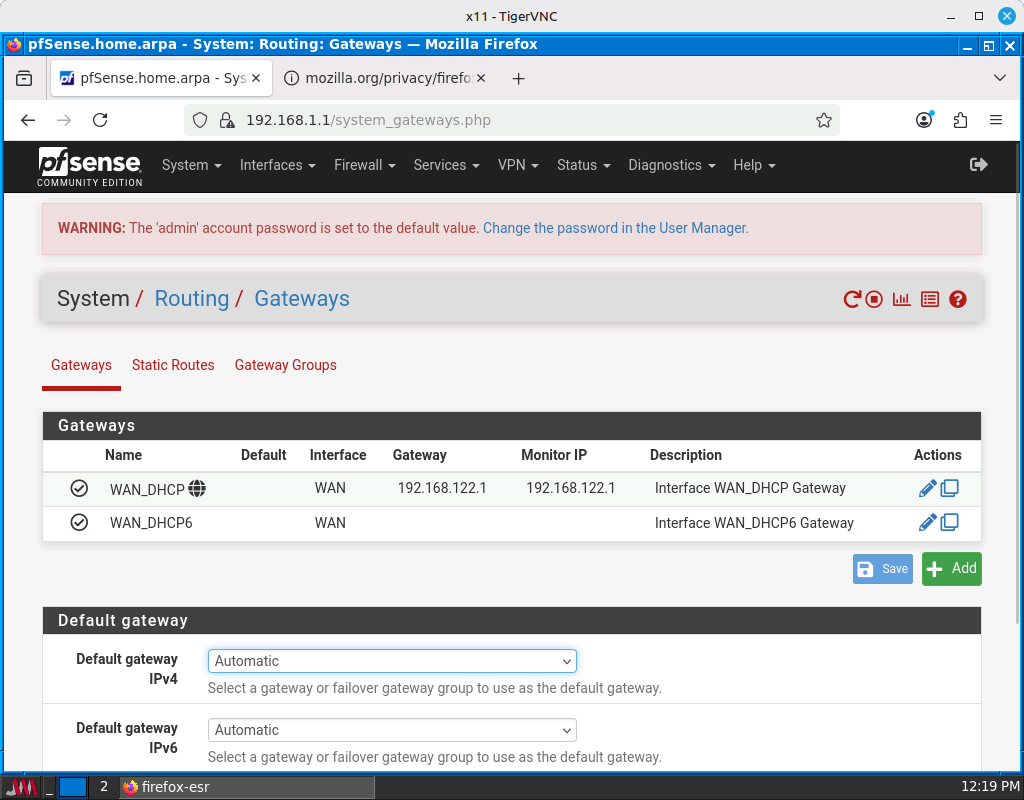Open the Default gateway IPv6 dropdown

(x=392, y=730)
